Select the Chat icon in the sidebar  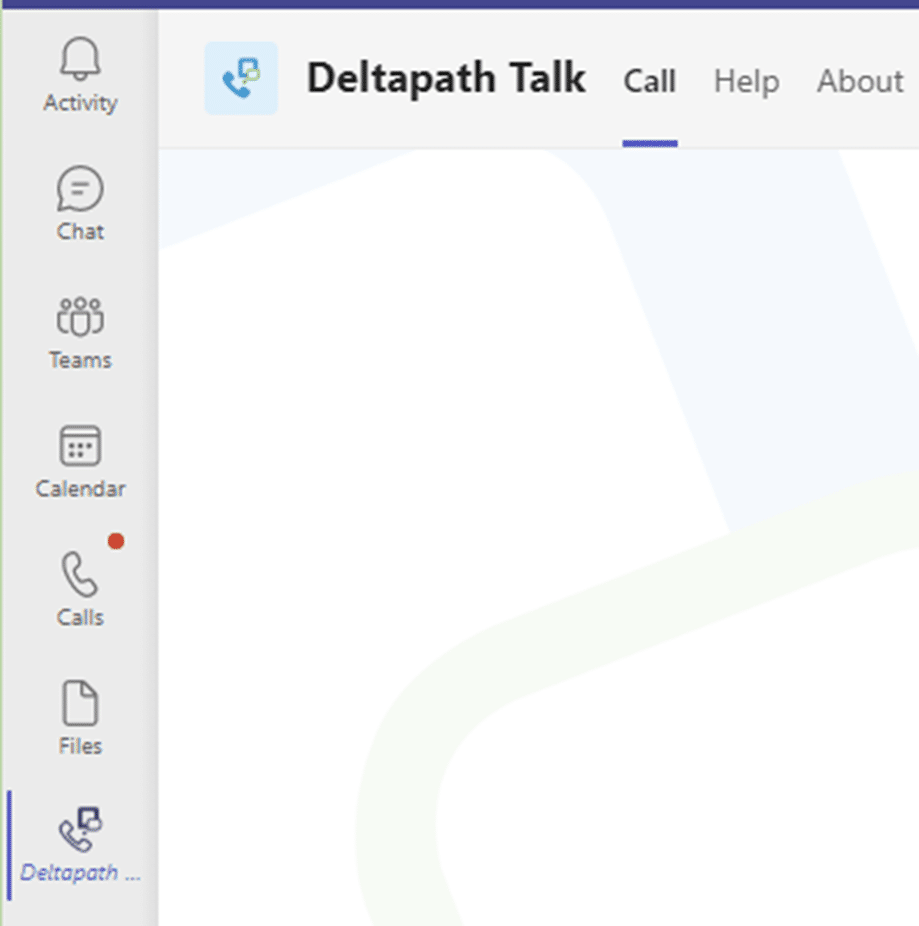pos(80,190)
